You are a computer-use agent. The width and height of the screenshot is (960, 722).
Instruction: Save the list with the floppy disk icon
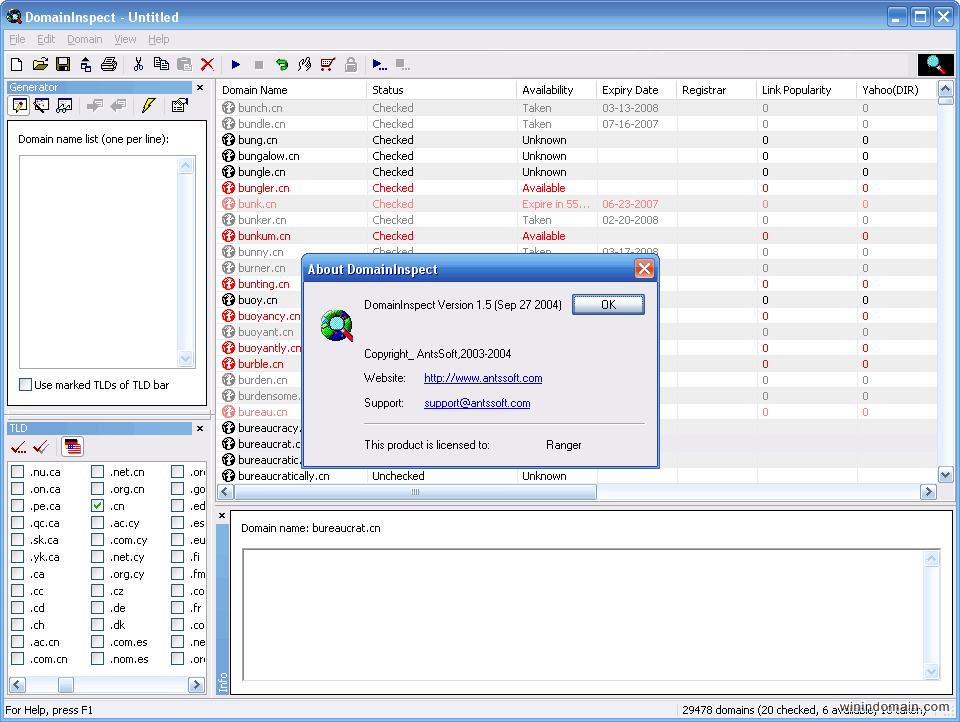pyautogui.click(x=62, y=64)
